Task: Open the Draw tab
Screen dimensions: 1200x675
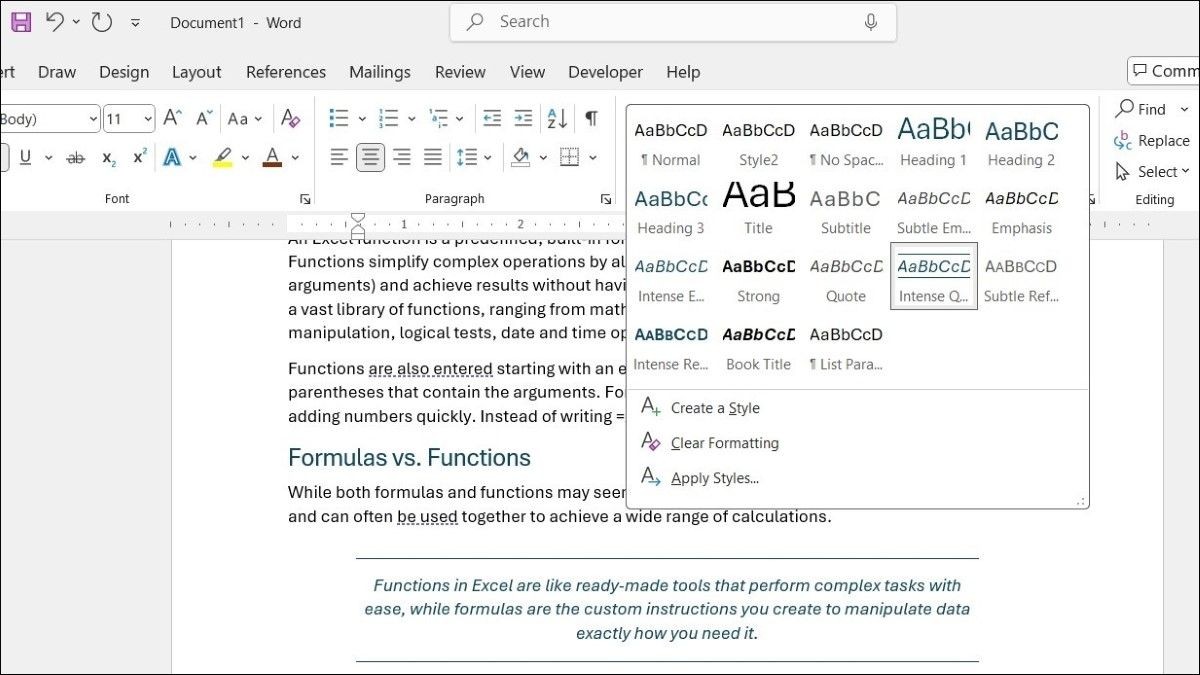Action: [57, 72]
